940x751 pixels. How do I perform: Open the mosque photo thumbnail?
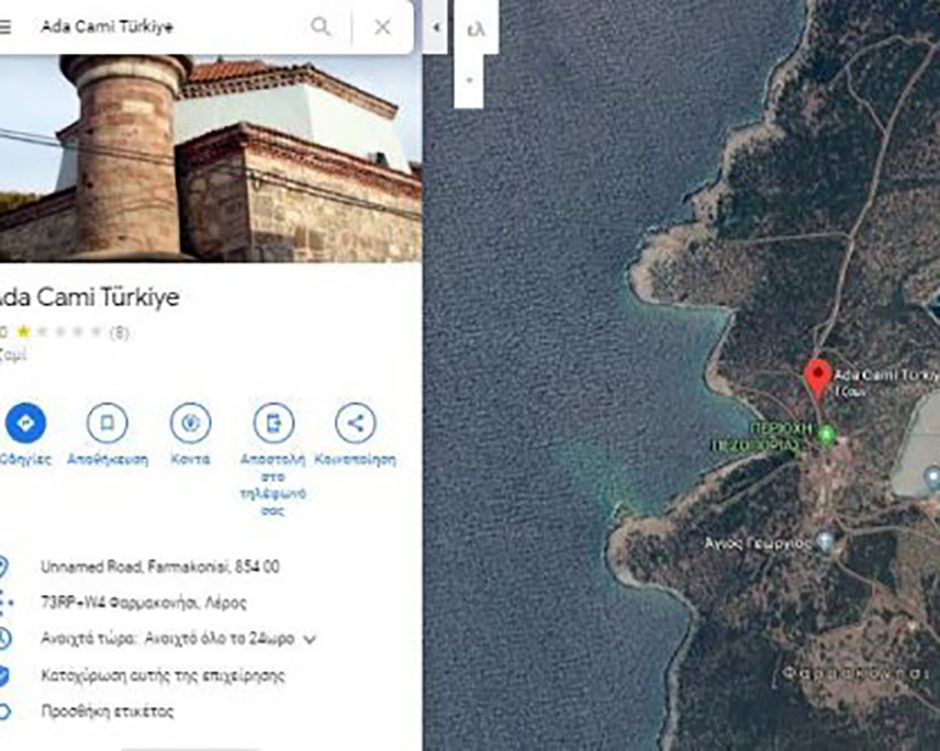click(x=210, y=158)
